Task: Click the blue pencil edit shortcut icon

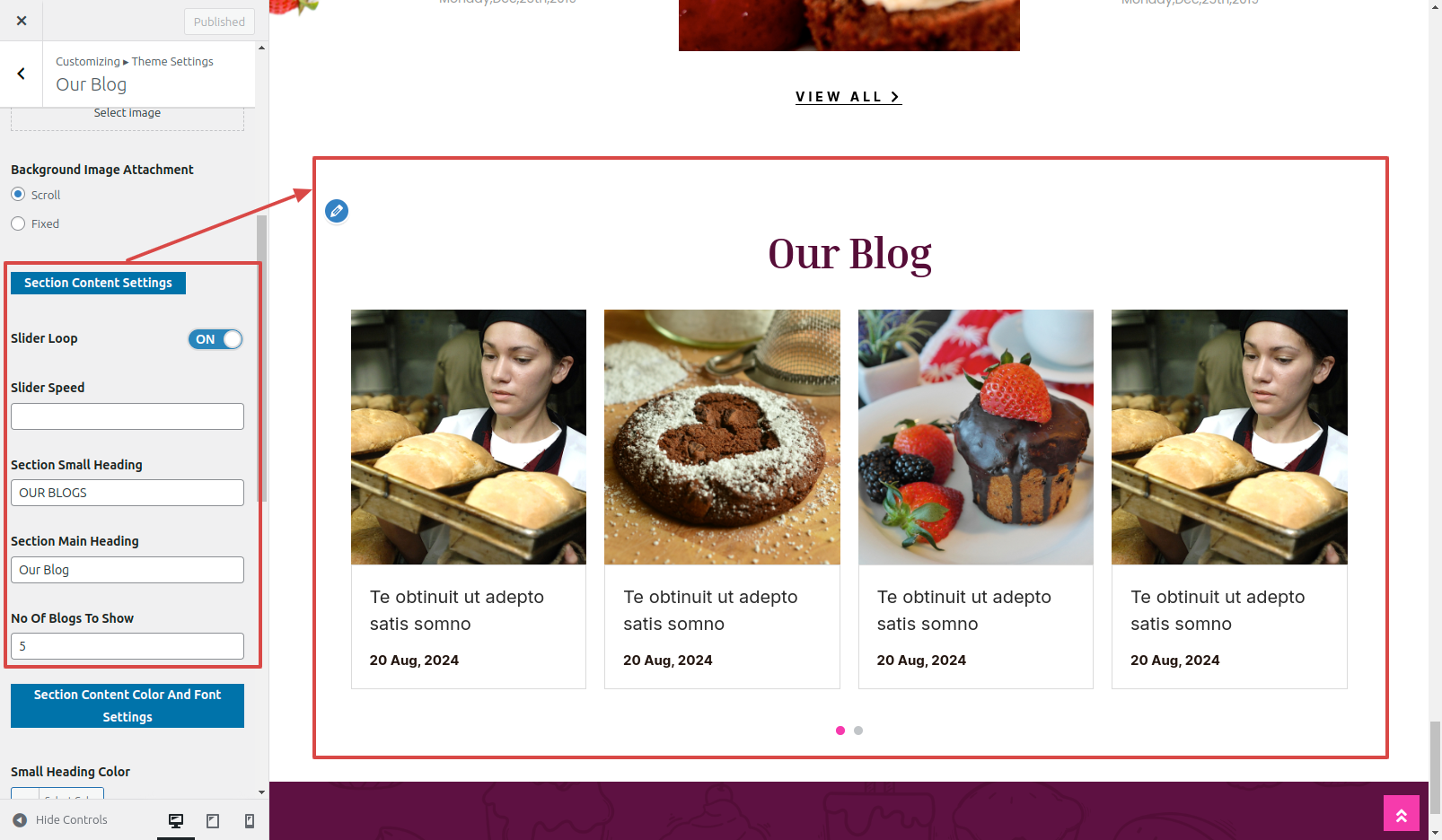Action: click(337, 211)
